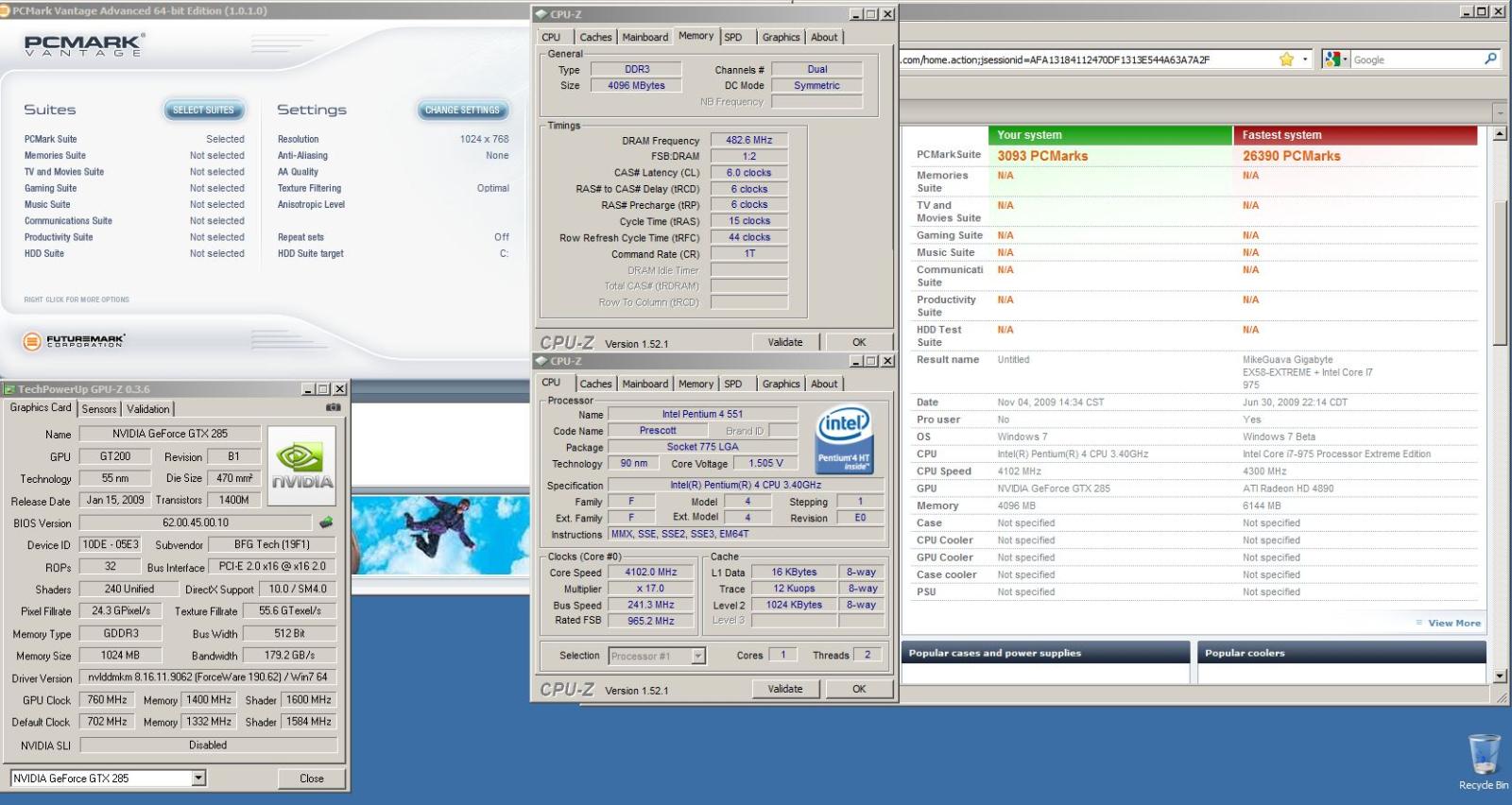Switch to SPD tab in the CPU-Z Memory window
Screen dimensions: 1512x805
point(733,37)
